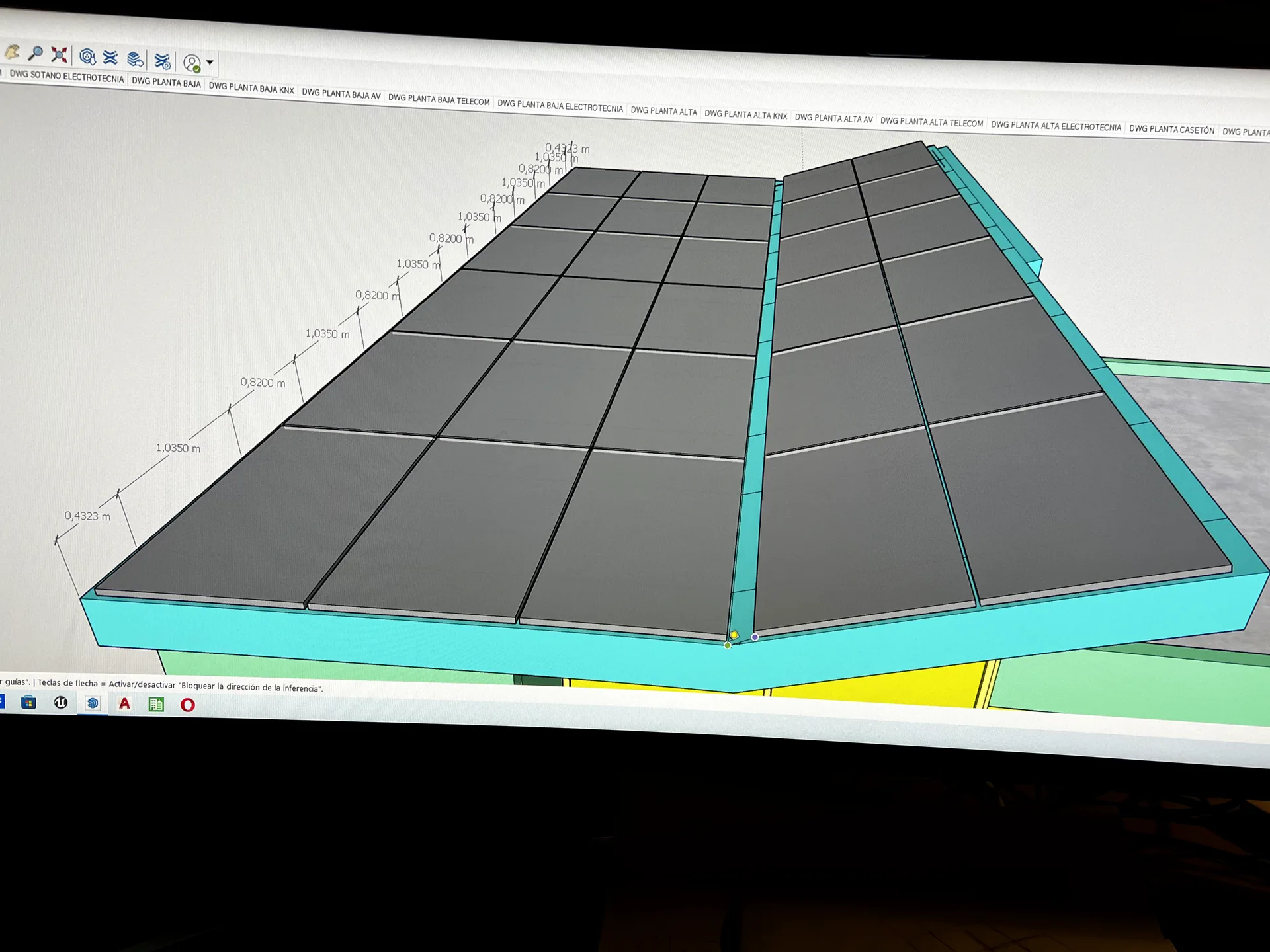Click the purple endpoint marker at valley
Screen dimensions: 1270x952
755,637
